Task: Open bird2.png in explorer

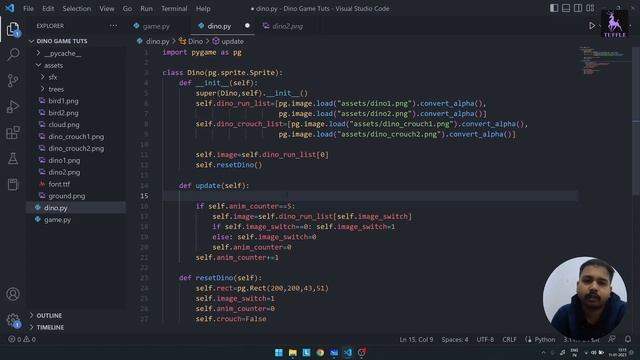Action: 63,113
